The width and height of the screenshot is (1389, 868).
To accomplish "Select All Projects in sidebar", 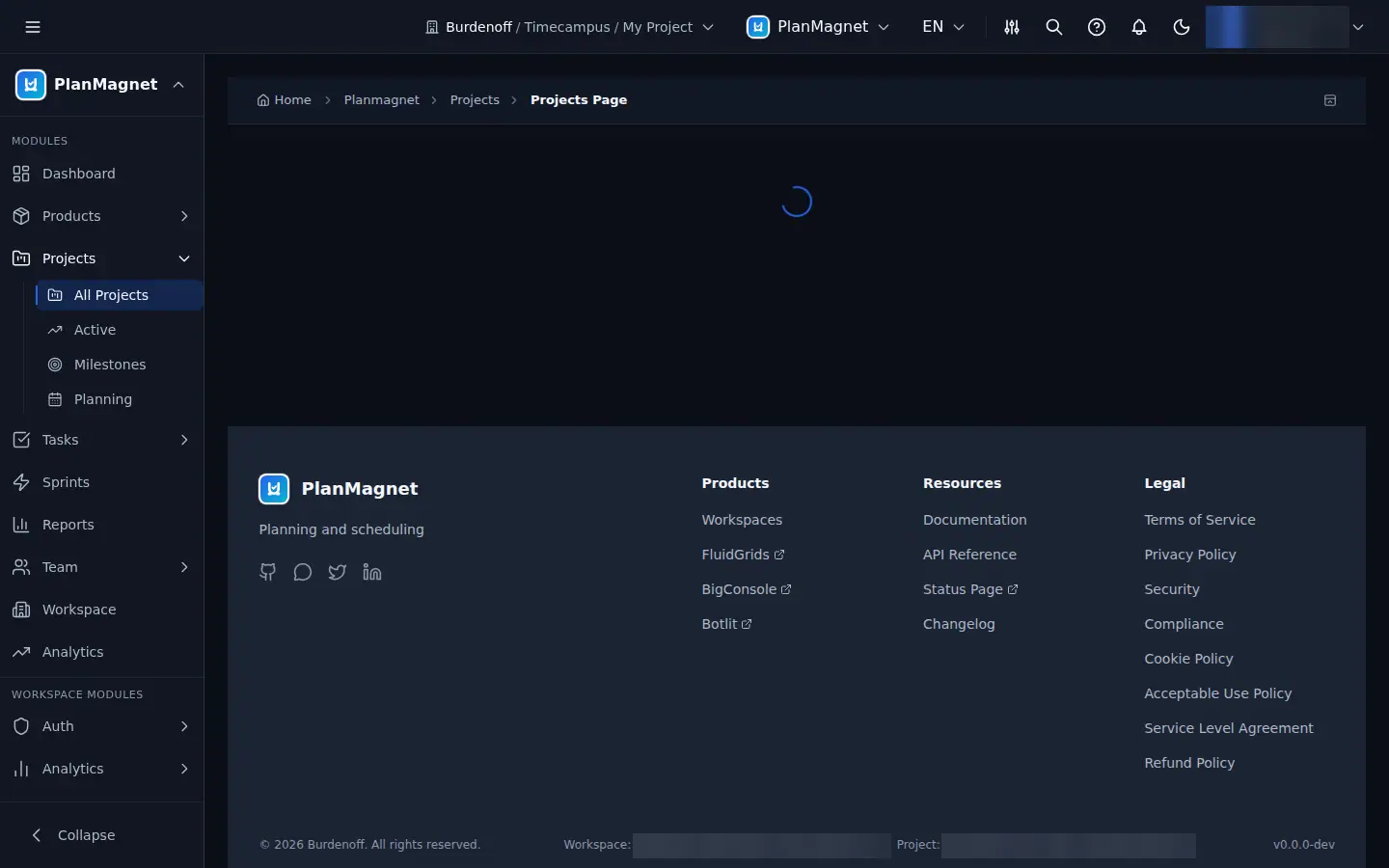I will click(119, 295).
